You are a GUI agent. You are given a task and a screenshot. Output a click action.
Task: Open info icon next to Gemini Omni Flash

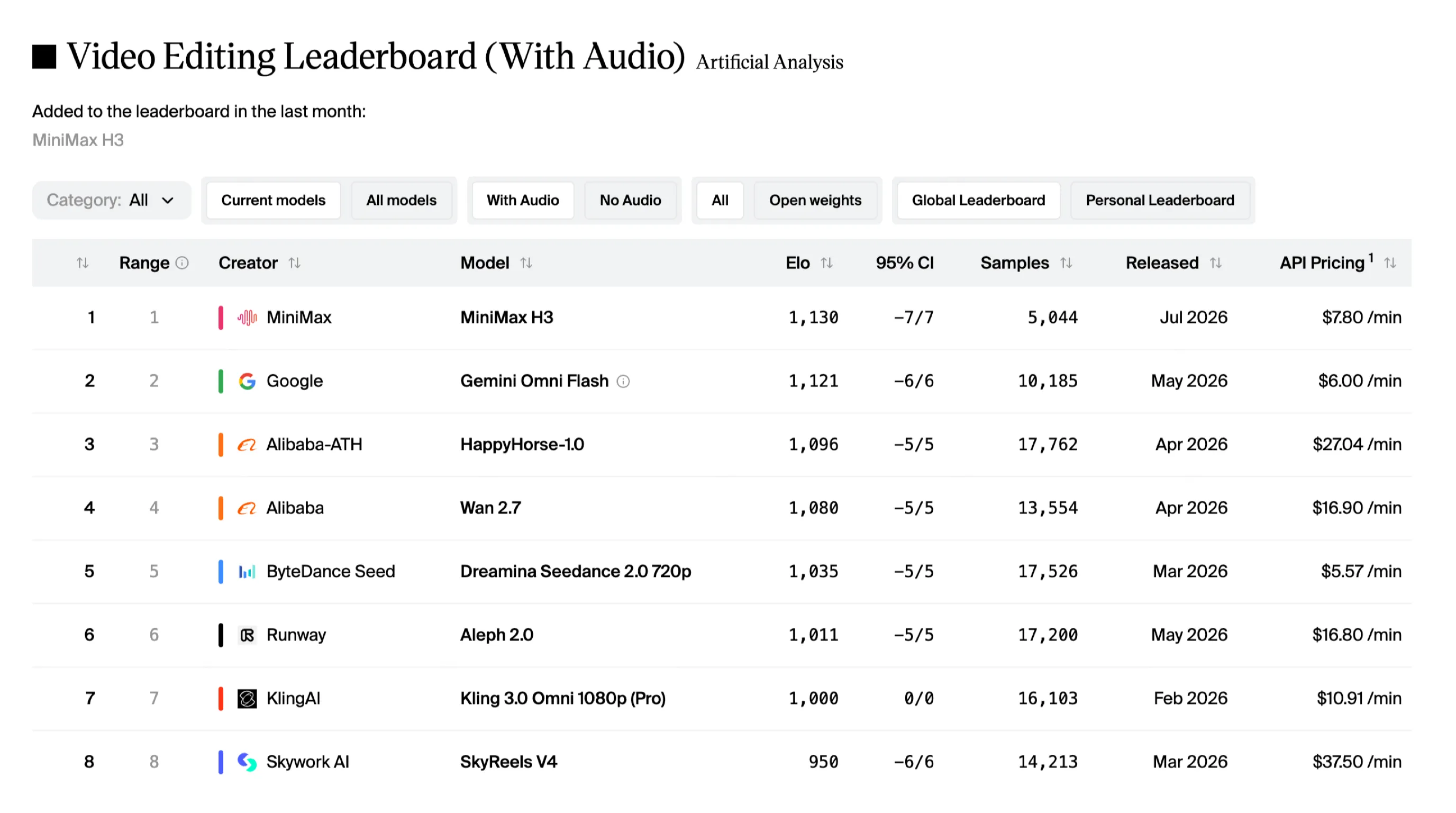(x=623, y=382)
